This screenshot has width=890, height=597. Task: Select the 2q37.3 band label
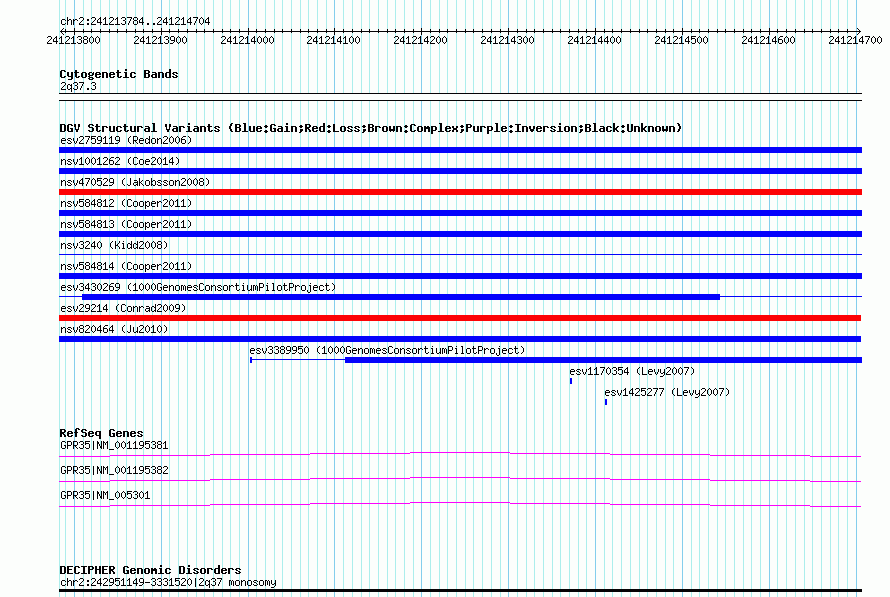tap(78, 87)
